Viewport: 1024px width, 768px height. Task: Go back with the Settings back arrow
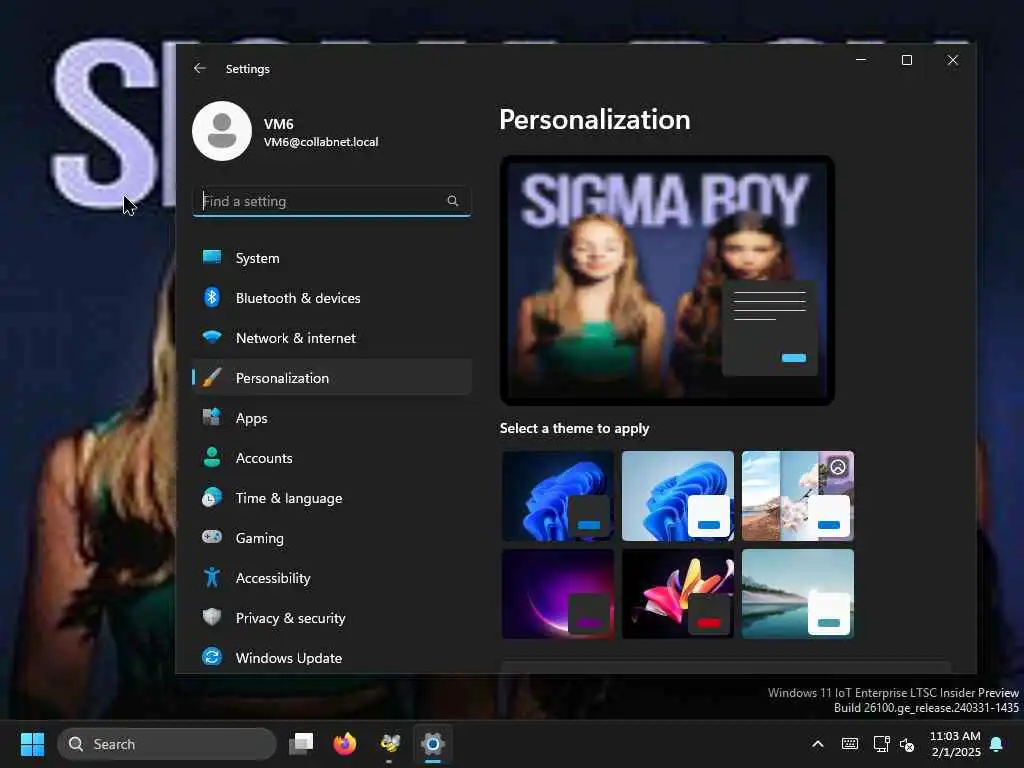(x=200, y=68)
